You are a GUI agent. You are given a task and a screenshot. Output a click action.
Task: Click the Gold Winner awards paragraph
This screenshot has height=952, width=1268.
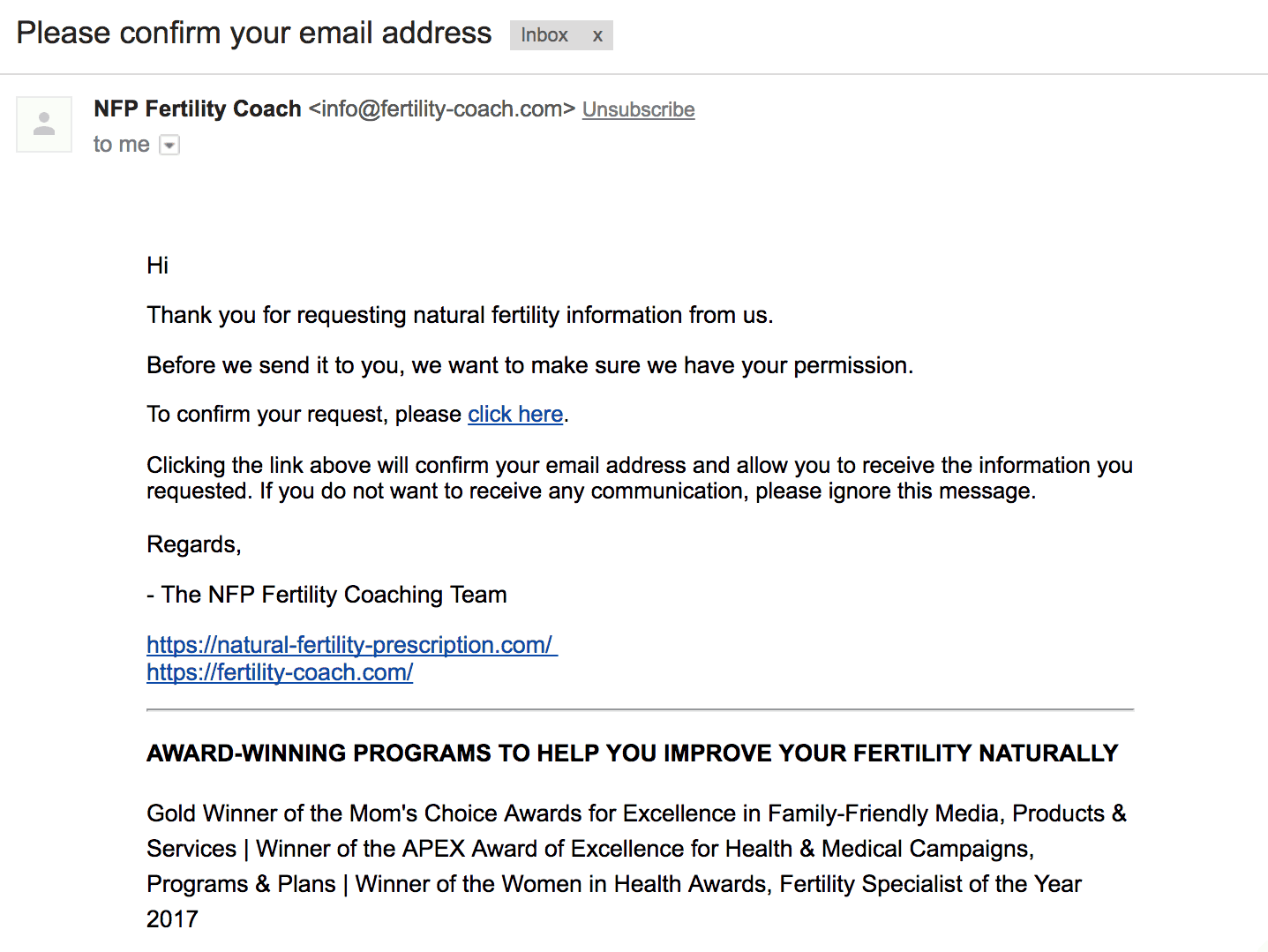[637, 866]
